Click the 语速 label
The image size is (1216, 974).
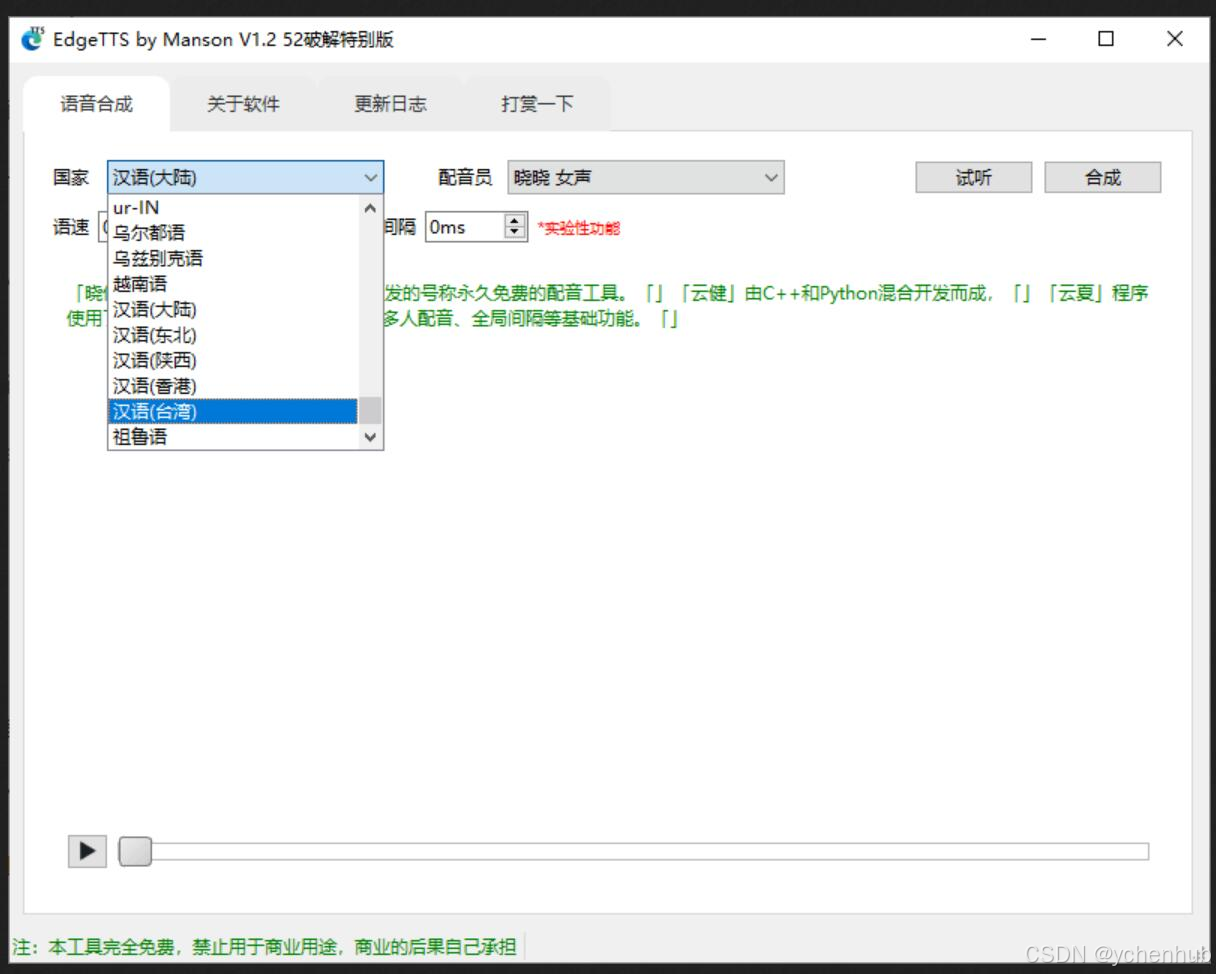click(71, 227)
